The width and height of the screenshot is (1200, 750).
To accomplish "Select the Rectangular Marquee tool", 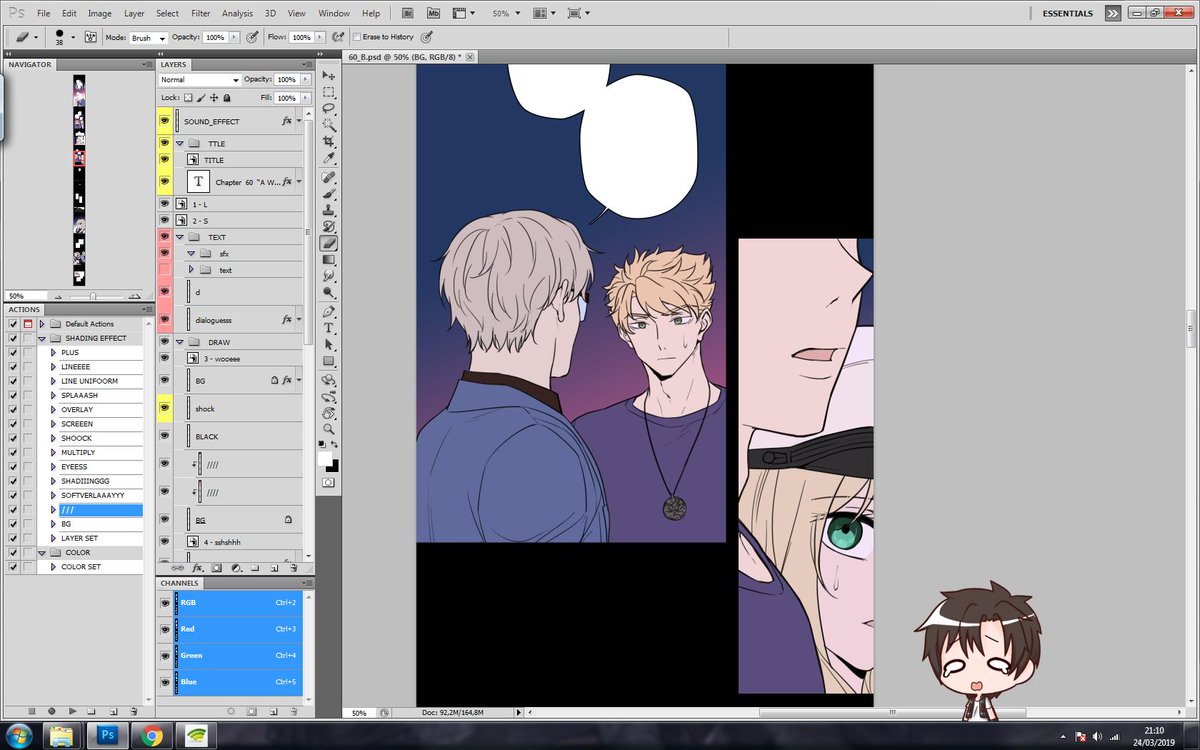I will point(328,92).
